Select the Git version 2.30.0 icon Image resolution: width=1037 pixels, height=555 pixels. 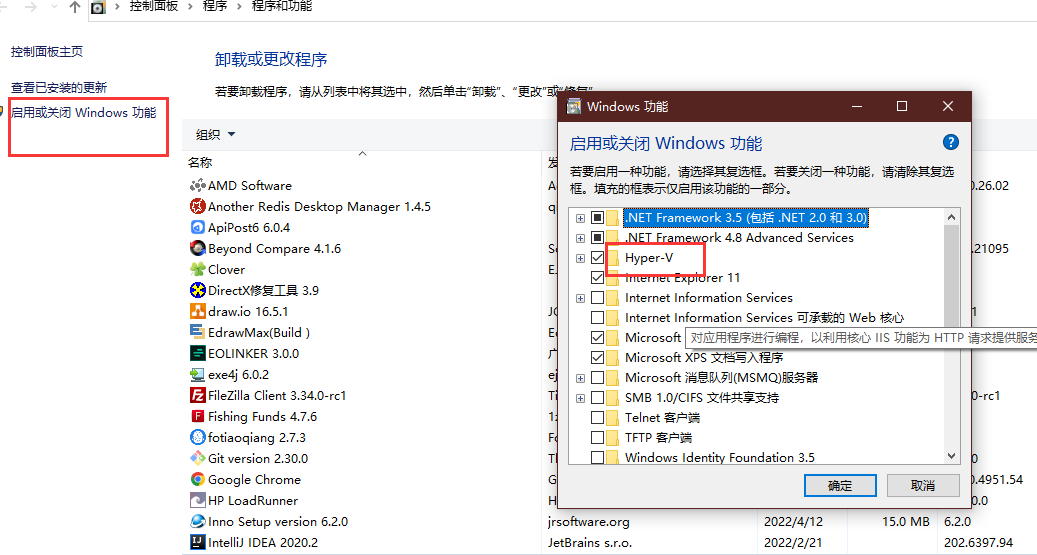pyautogui.click(x=197, y=458)
